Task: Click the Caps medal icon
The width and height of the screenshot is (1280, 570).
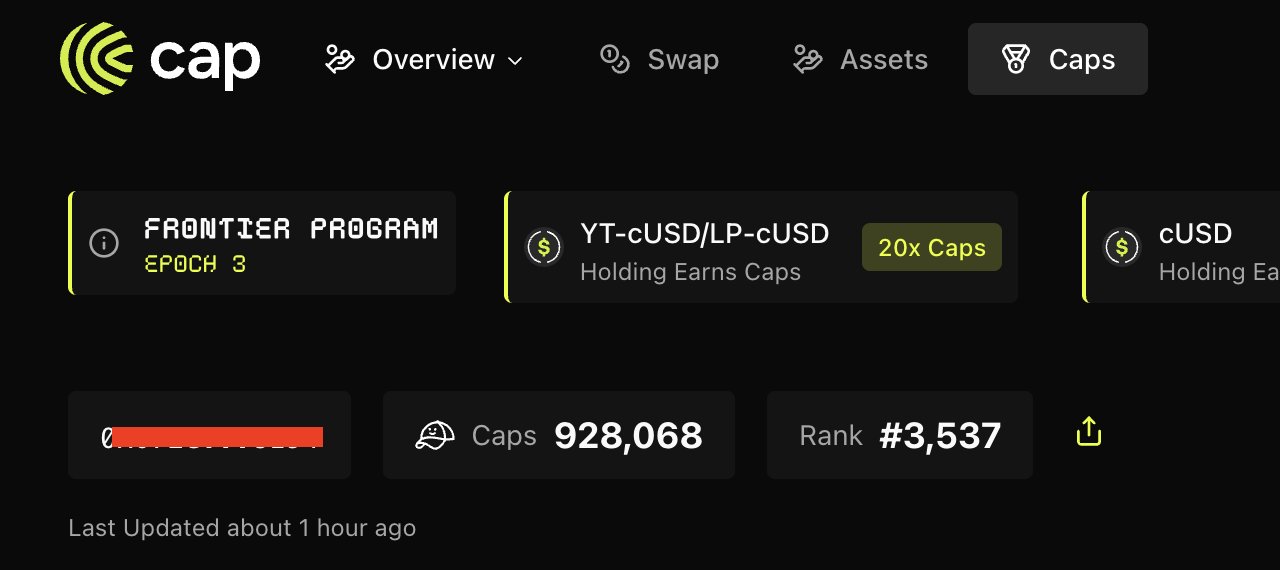Action: [x=1016, y=60]
